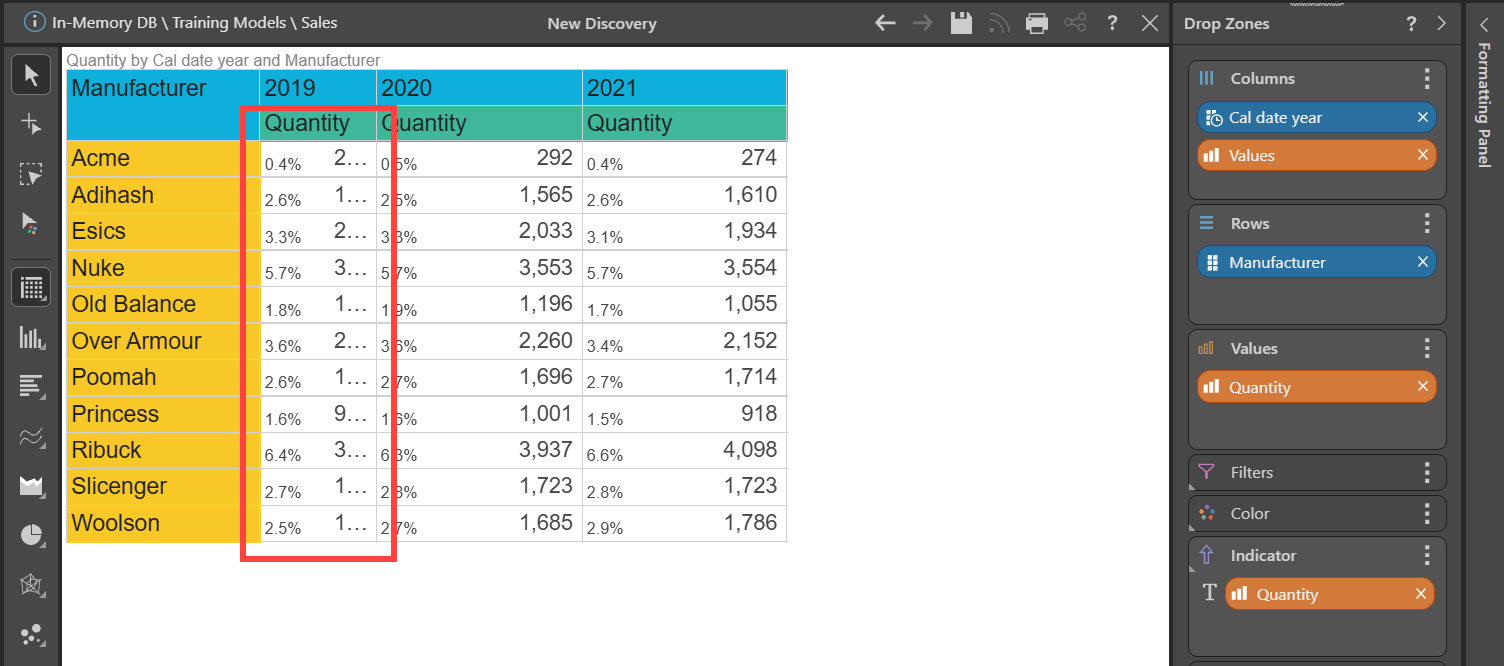This screenshot has width=1504, height=666.
Task: Select the column chart visualization icon
Action: (x=31, y=338)
